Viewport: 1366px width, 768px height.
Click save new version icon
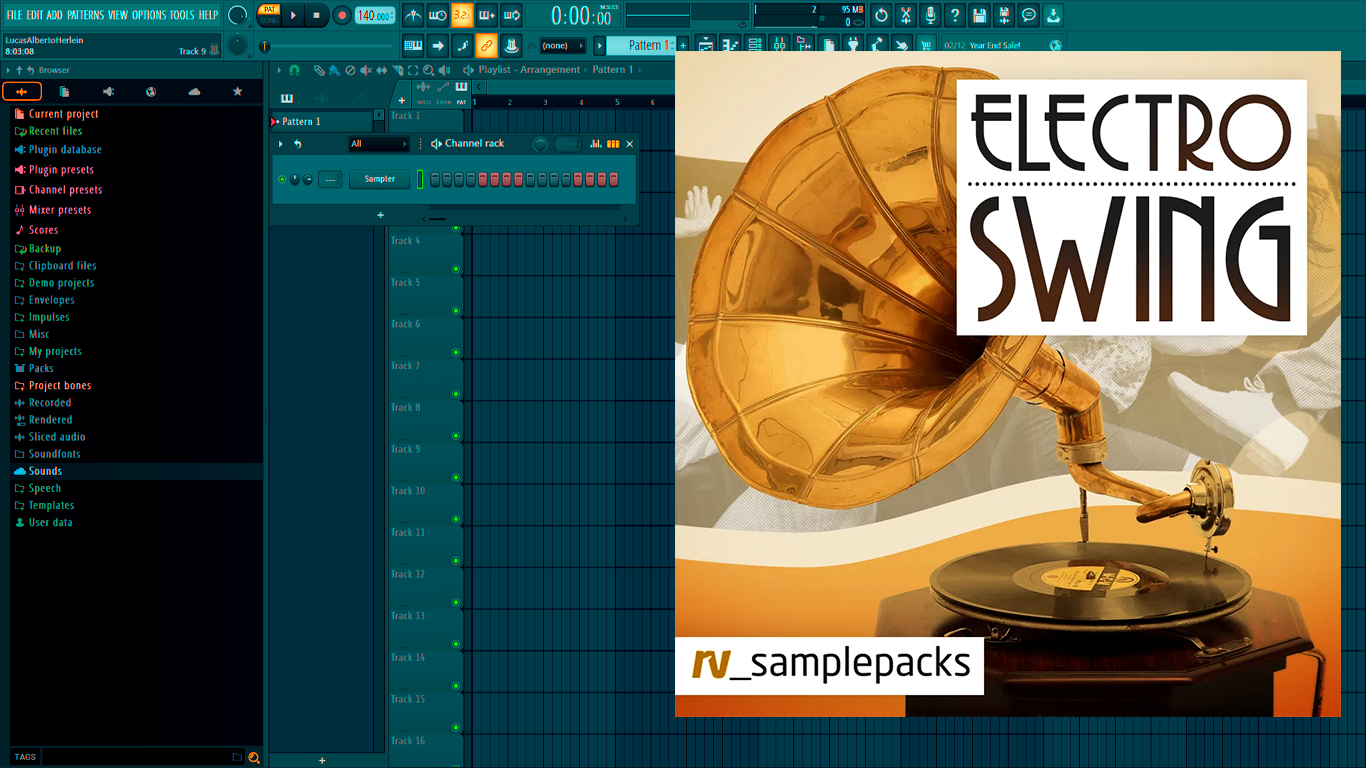tap(1004, 15)
